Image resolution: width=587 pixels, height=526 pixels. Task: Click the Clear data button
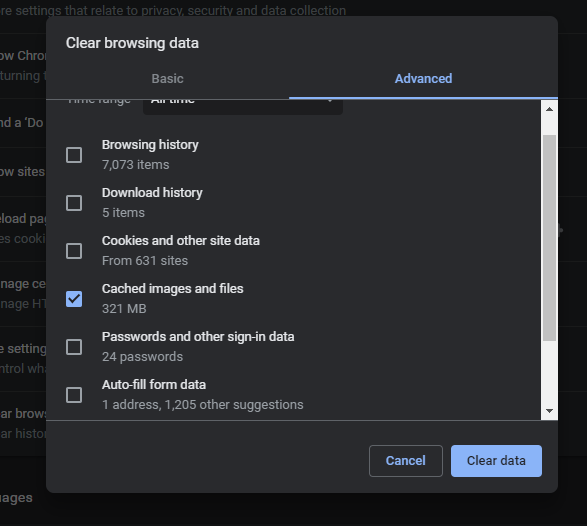[496, 461]
